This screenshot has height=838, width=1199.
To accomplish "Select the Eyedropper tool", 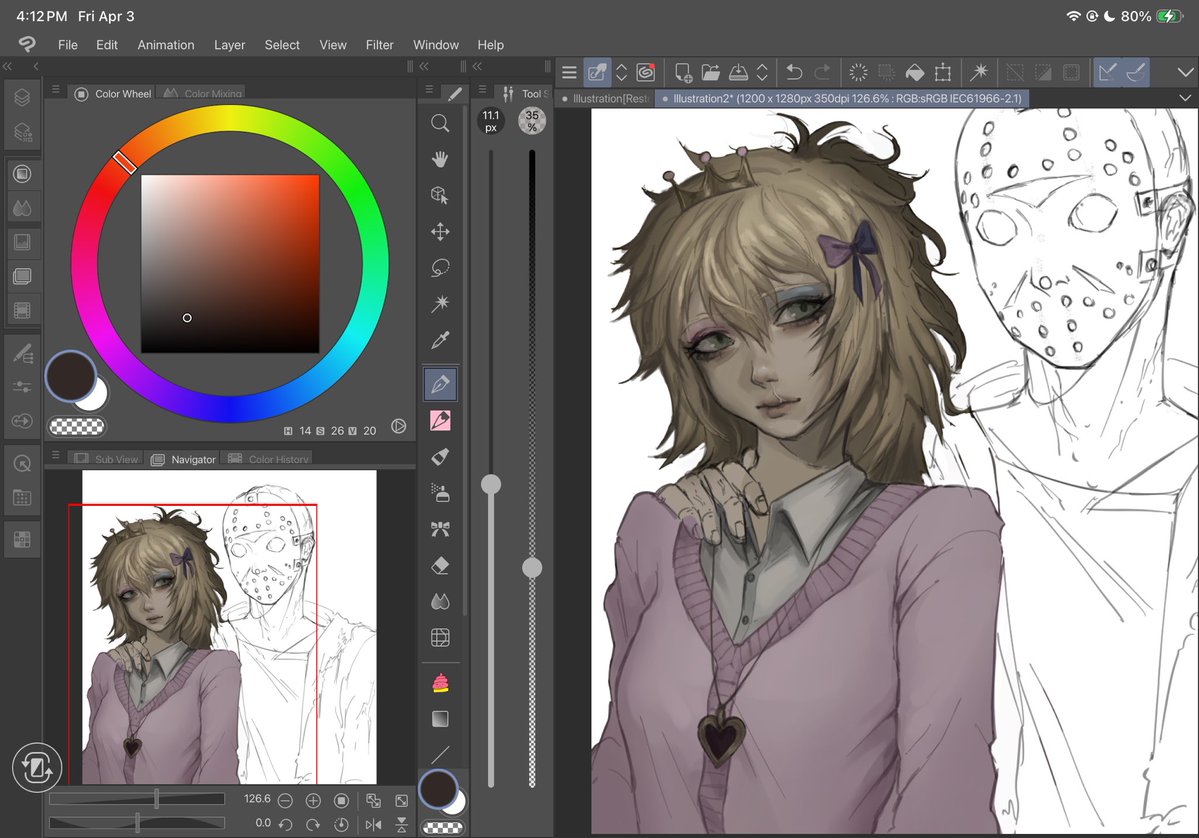I will point(440,340).
